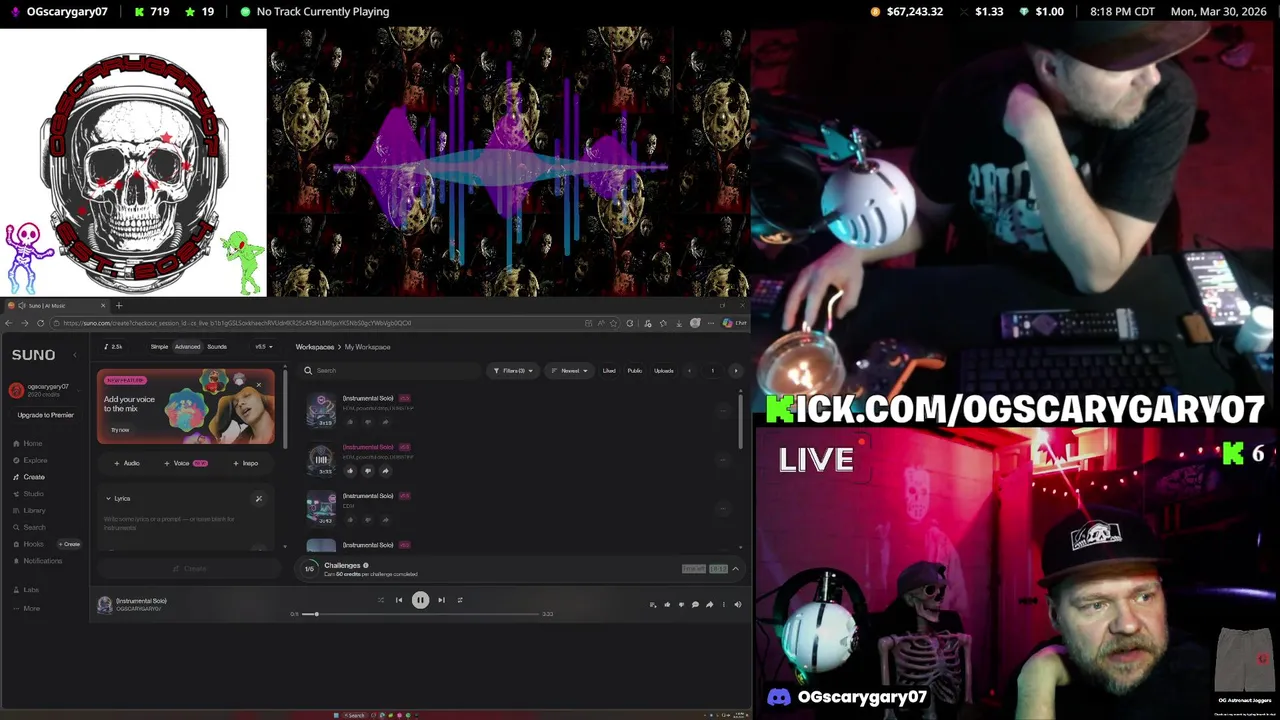
Task: Like the EDM track with duration 3:42
Action: [350, 519]
